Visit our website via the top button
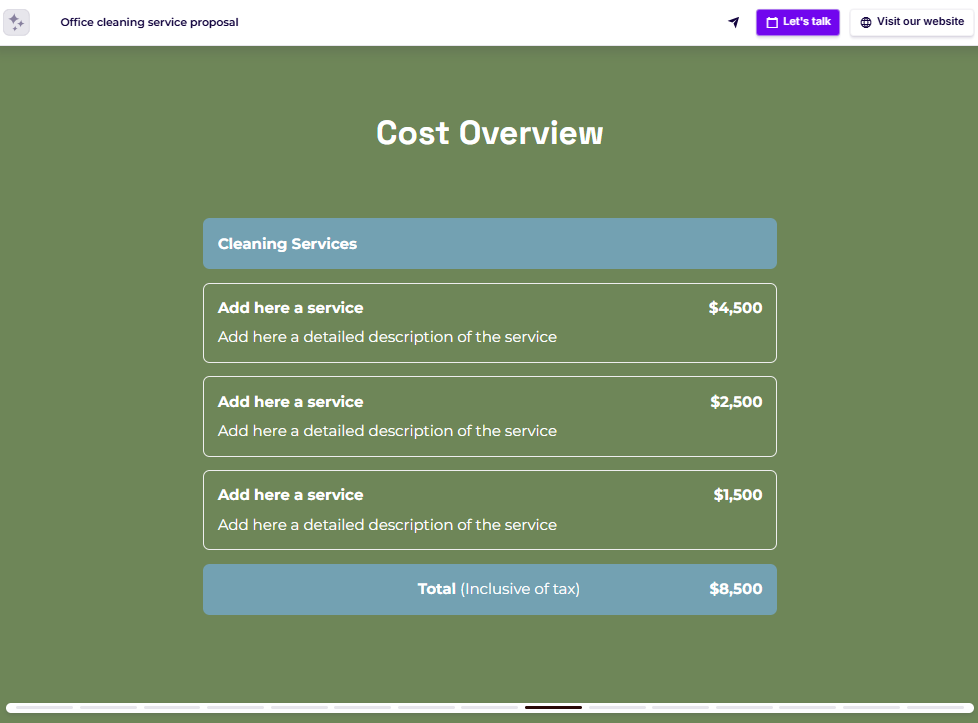This screenshot has width=978, height=723. pyautogui.click(x=910, y=22)
